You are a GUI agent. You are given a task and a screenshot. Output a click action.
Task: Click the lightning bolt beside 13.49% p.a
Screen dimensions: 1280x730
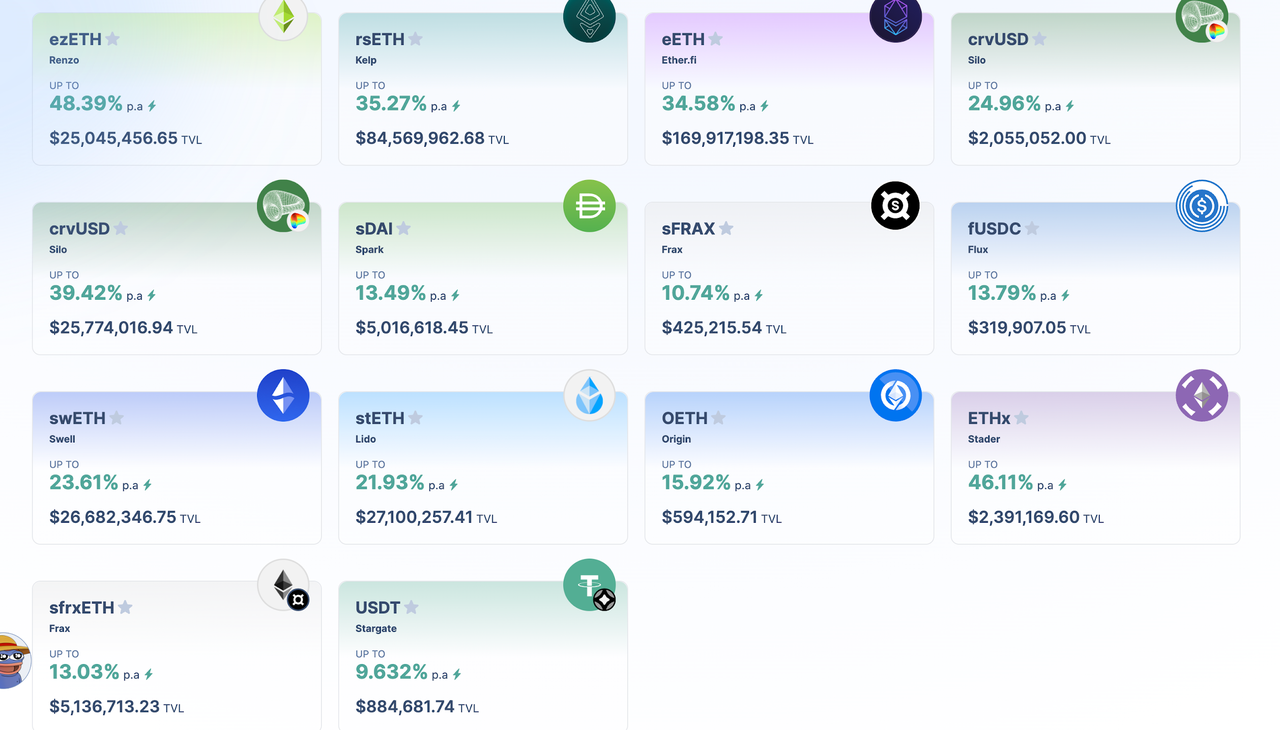pos(455,296)
